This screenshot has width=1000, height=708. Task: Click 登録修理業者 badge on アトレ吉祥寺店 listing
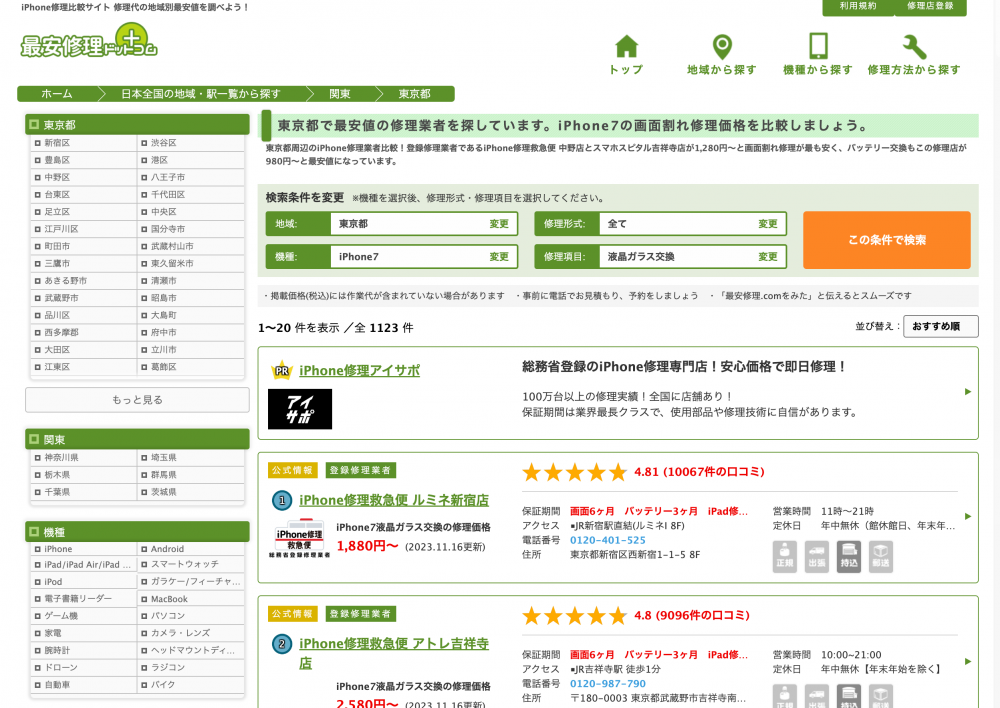click(360, 614)
